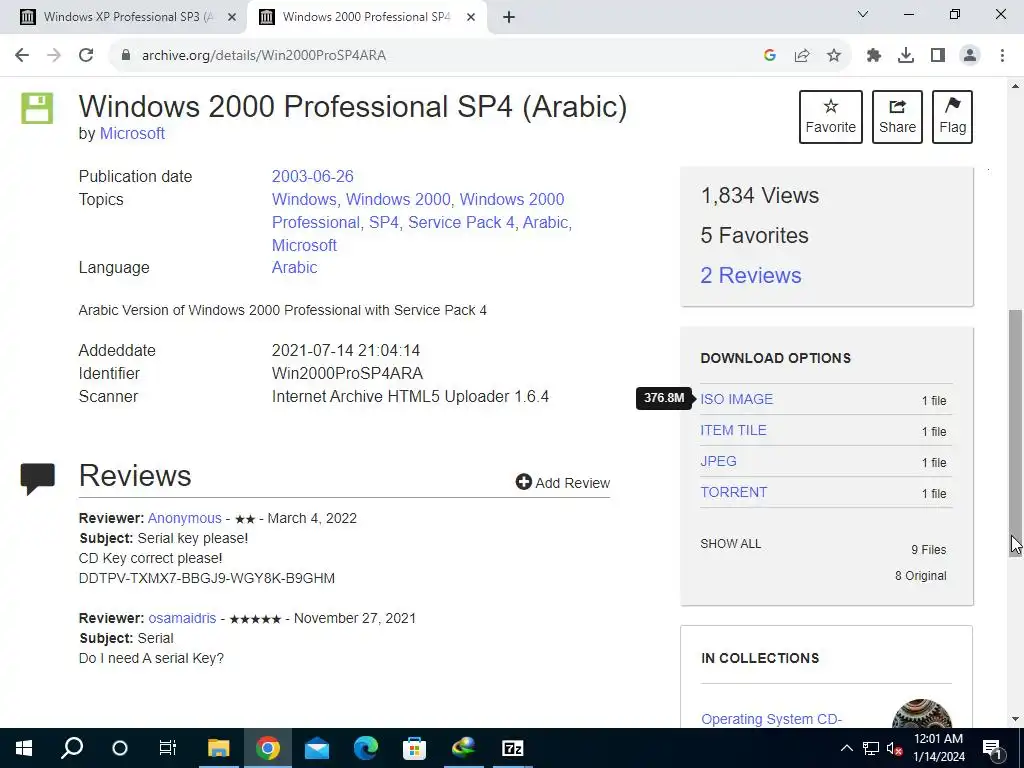Screen dimensions: 1024x768
Task: Open the Google icon in address bar
Action: point(770,56)
